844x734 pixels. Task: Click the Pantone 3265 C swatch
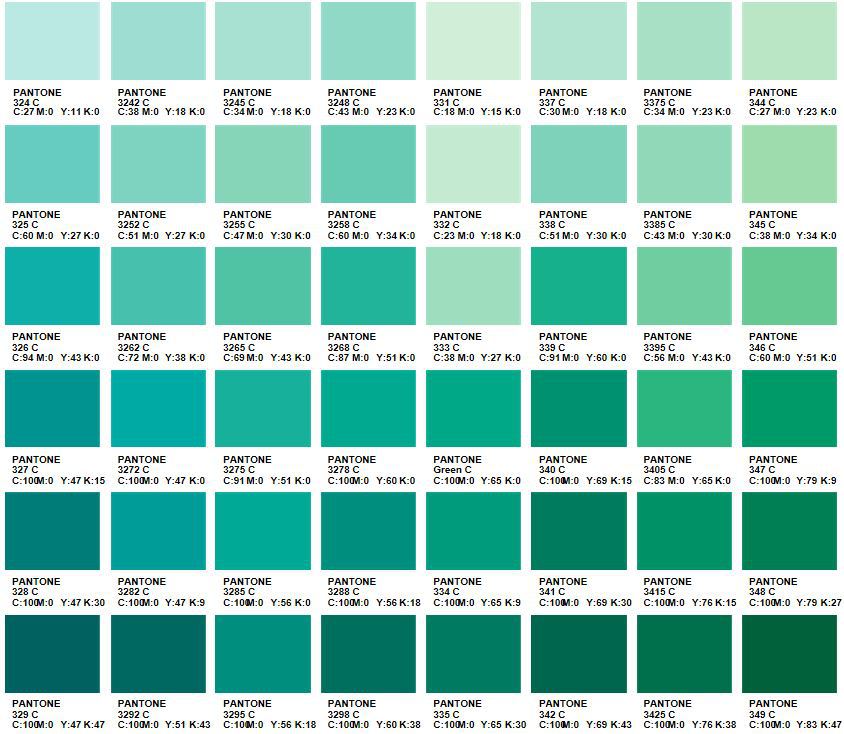pyautogui.click(x=263, y=286)
